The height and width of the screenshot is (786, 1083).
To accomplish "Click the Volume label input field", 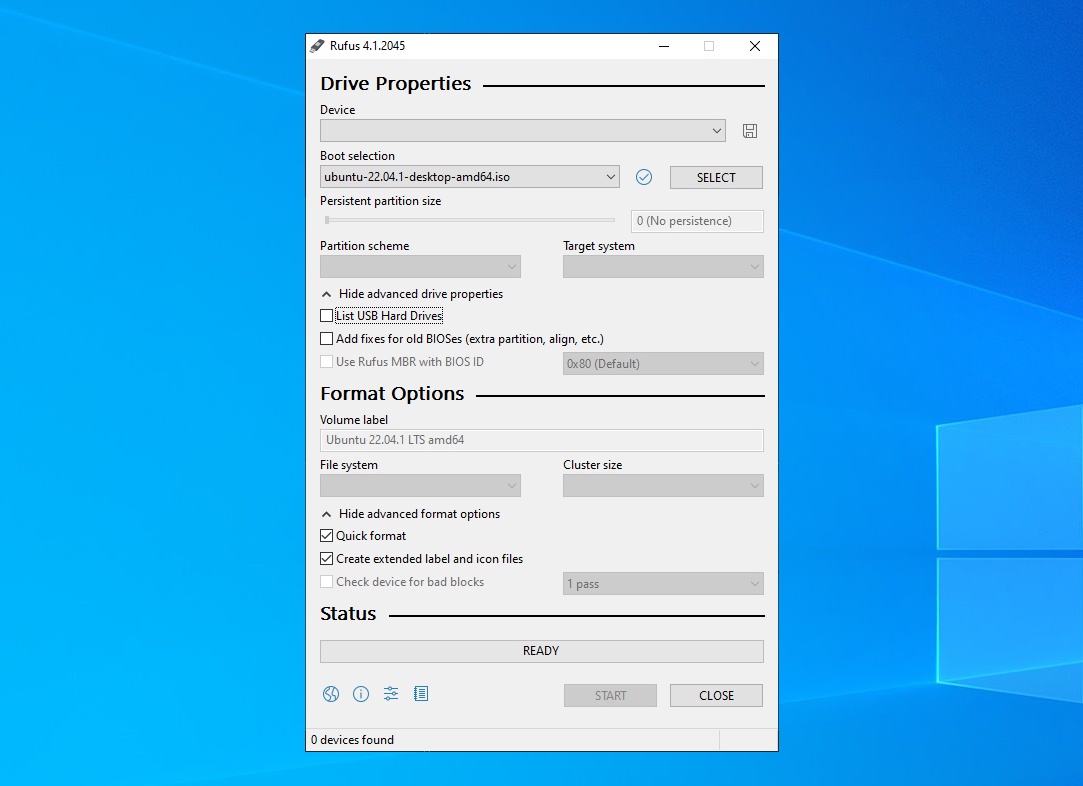I will point(542,440).
